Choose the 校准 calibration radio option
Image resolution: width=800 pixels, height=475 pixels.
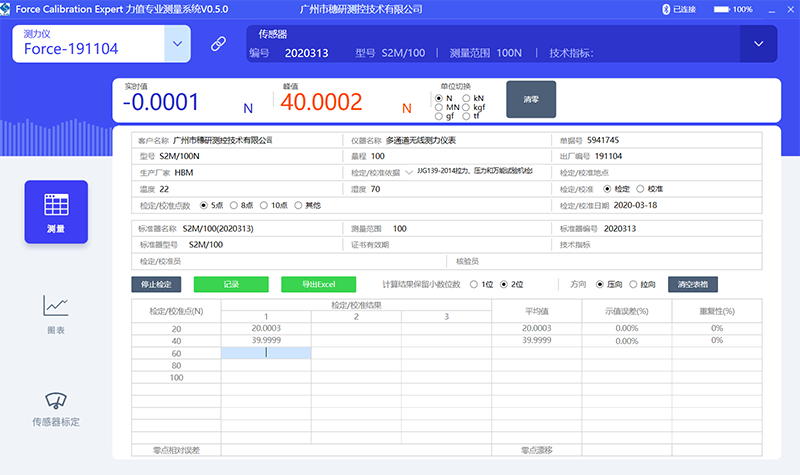click(x=640, y=189)
